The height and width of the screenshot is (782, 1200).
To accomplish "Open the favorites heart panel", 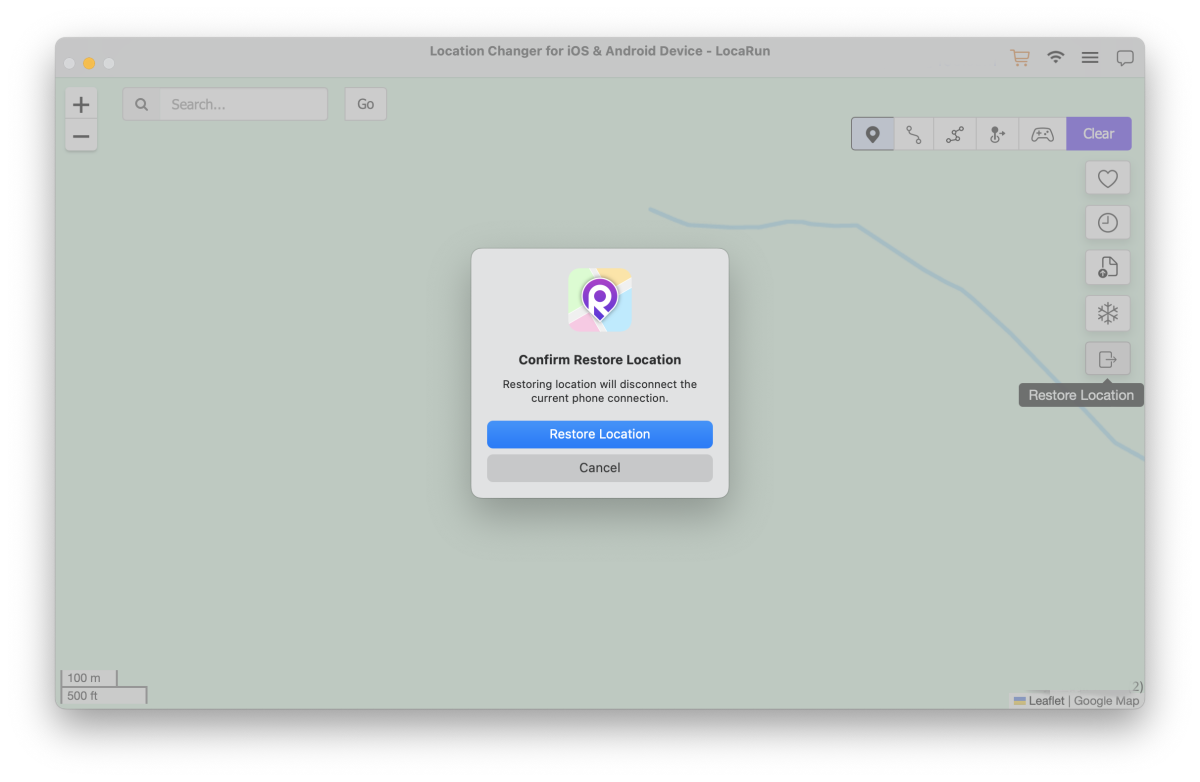I will point(1107,178).
